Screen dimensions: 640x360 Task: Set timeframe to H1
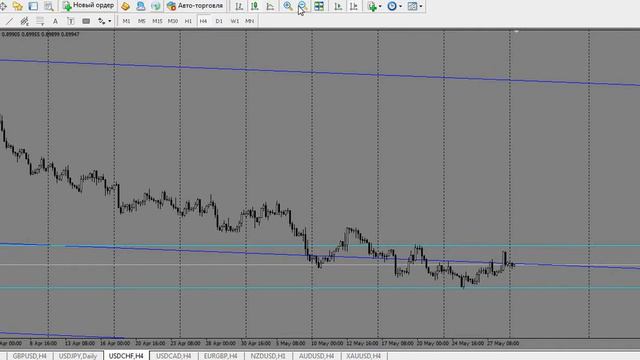point(188,21)
